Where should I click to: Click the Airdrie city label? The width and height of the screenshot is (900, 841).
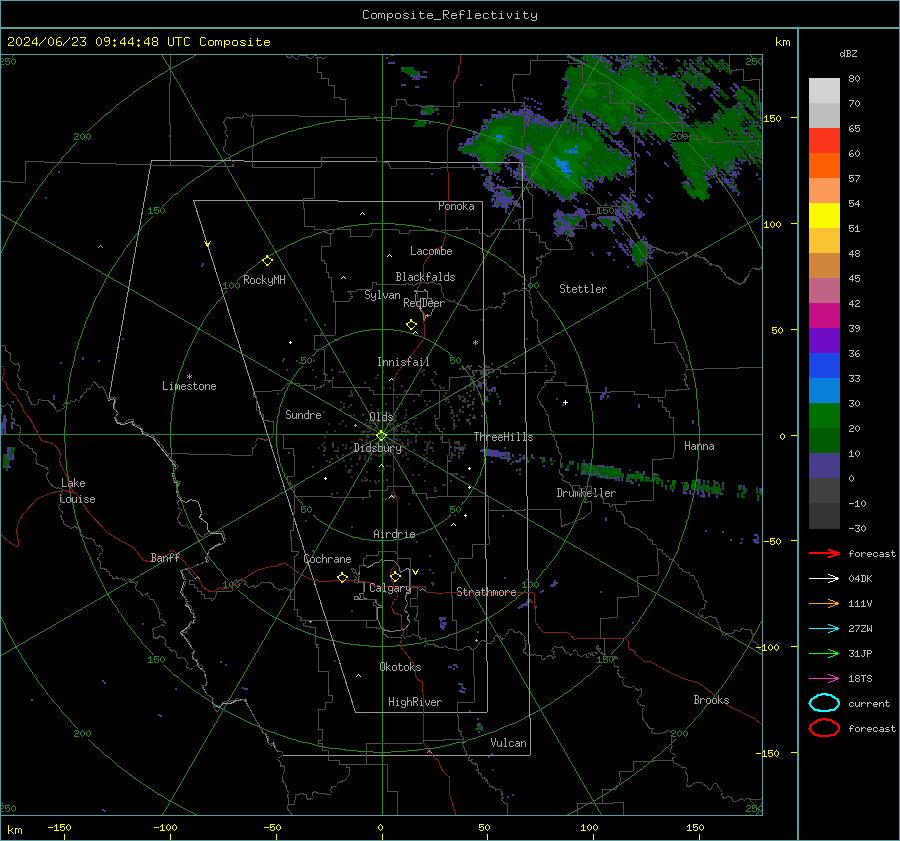point(394,534)
